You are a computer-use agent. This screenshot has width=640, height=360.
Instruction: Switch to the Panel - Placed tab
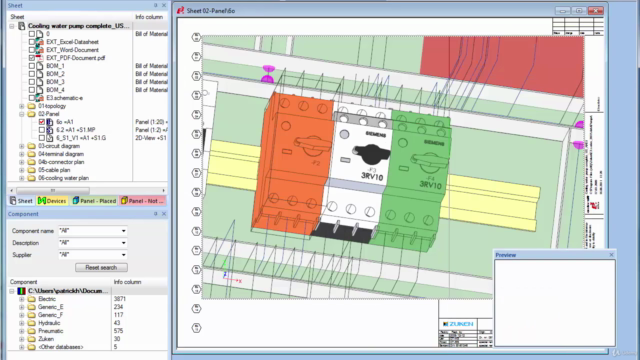click(x=94, y=201)
